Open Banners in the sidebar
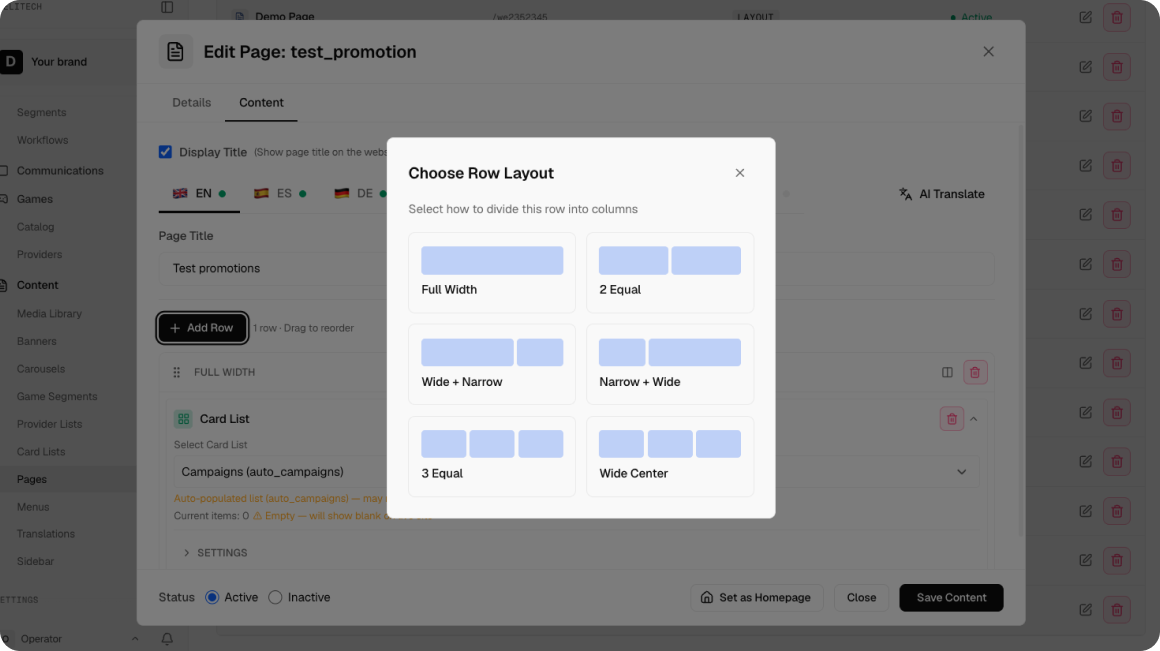This screenshot has width=1160, height=651. pyautogui.click(x=36, y=341)
